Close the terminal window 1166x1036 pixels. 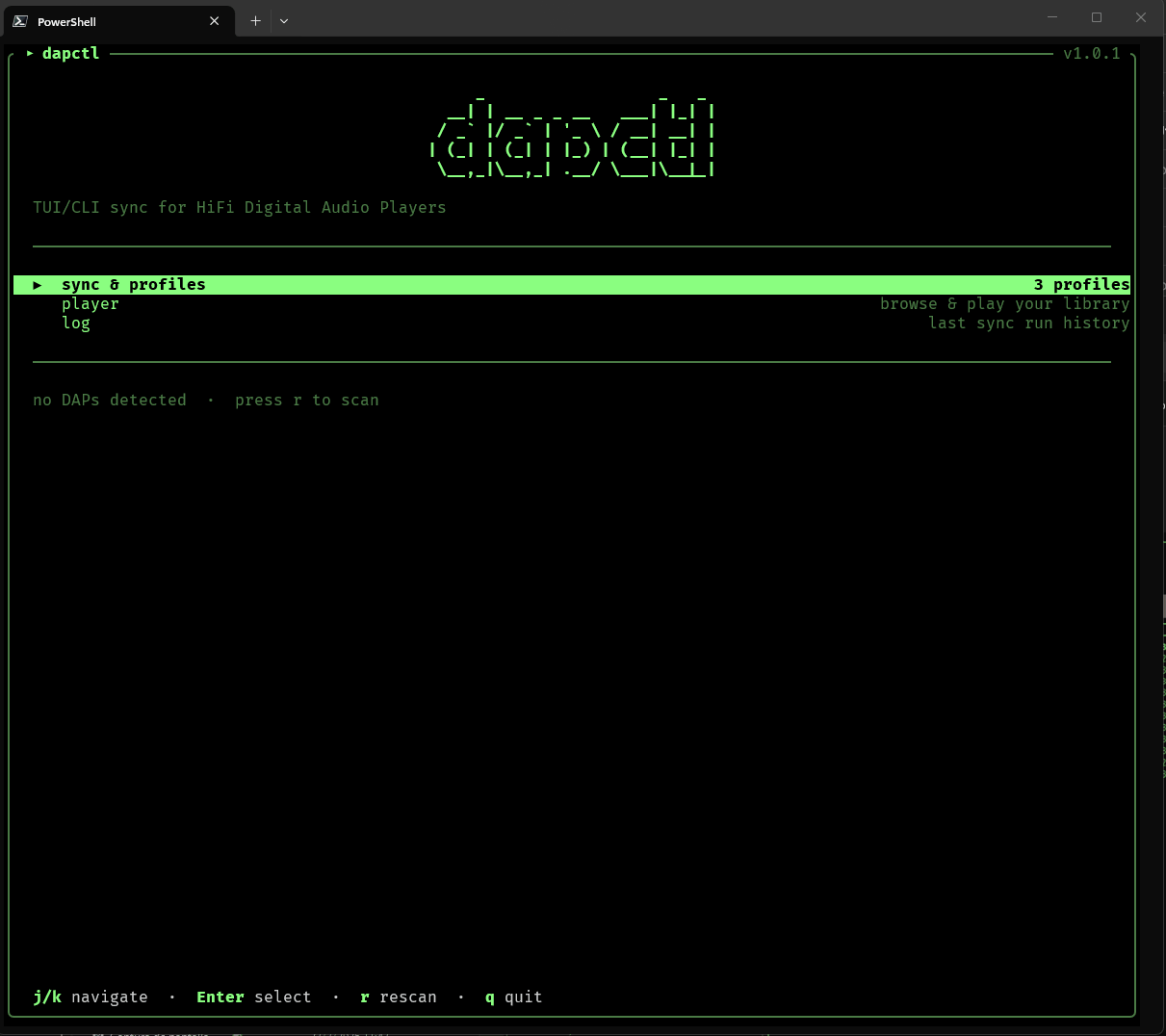click(x=1141, y=17)
